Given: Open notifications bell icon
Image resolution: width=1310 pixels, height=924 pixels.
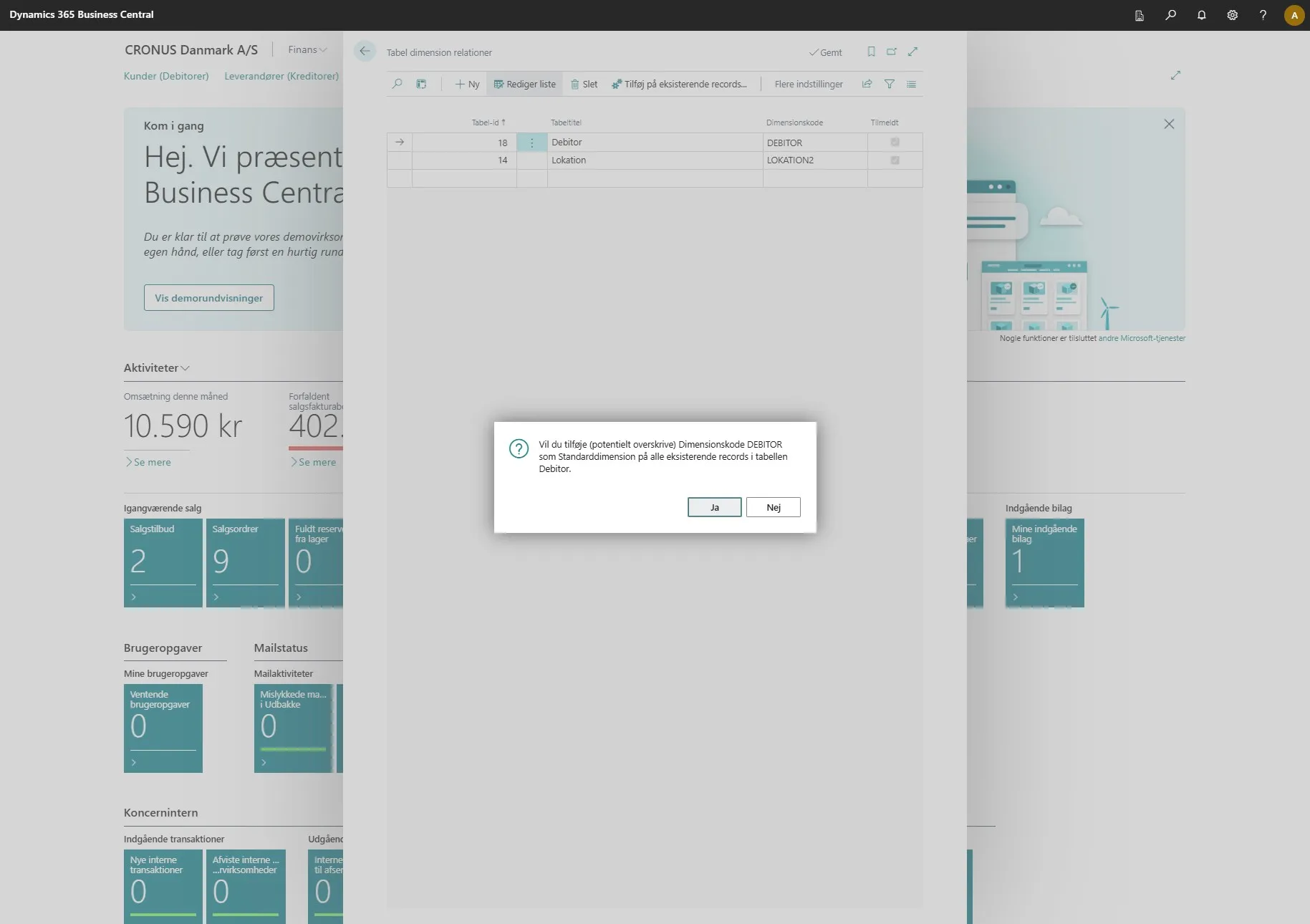Looking at the screenshot, I should pos(1201,15).
